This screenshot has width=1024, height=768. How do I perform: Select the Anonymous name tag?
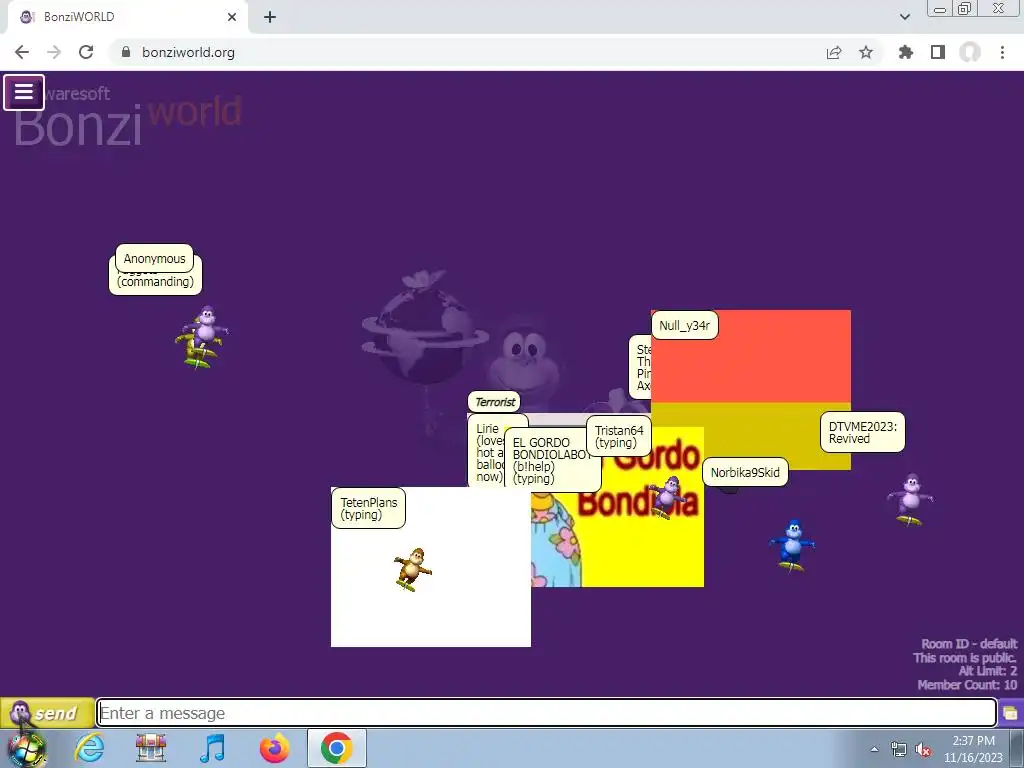[154, 259]
